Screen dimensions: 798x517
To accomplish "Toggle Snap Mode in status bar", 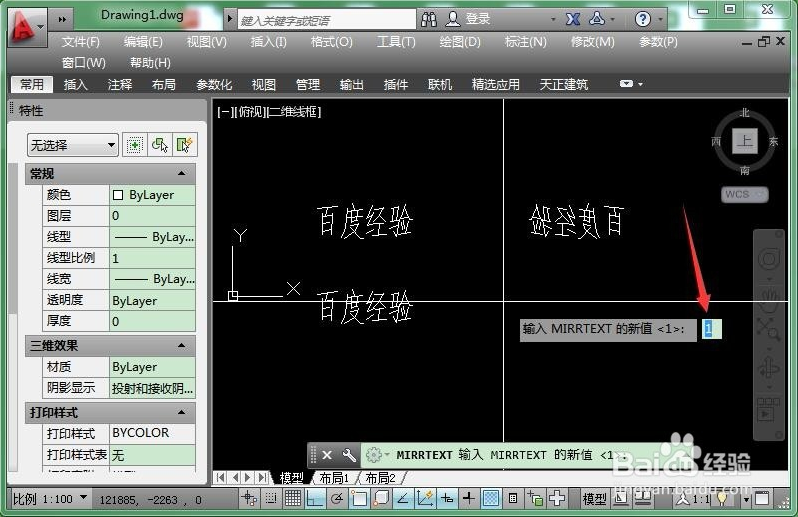I will coord(271,498).
